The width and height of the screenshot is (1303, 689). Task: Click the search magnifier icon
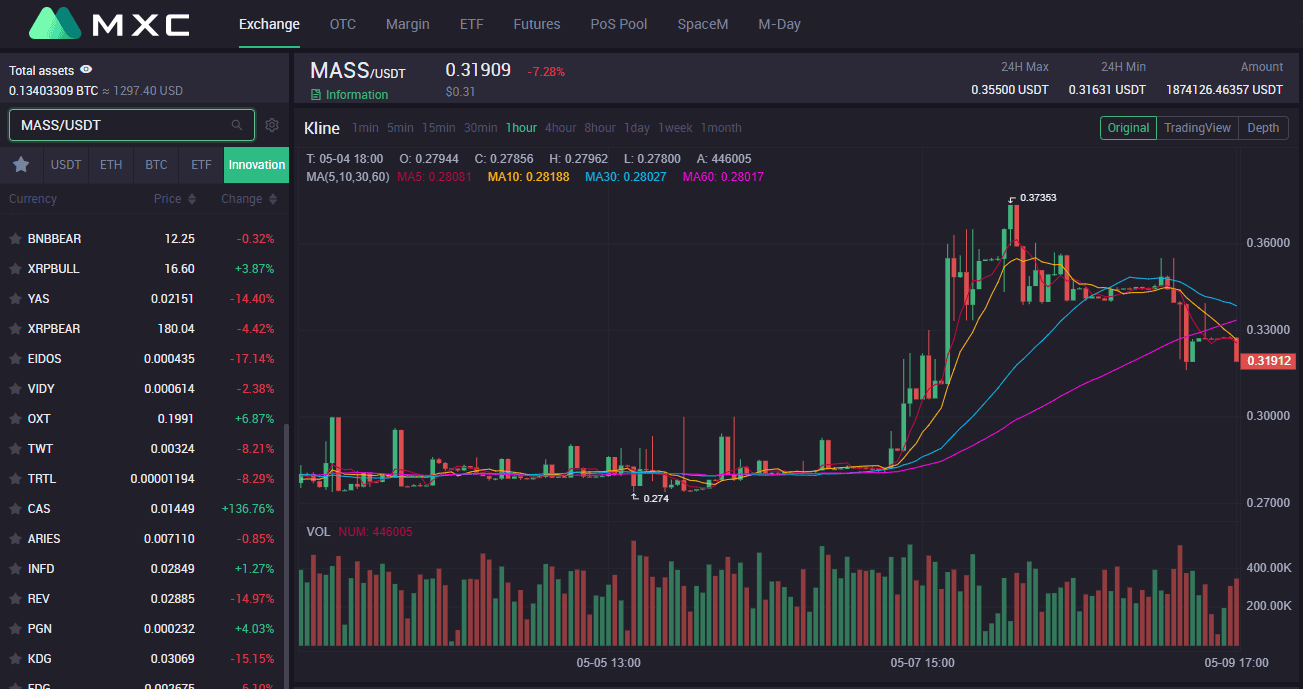coord(237,125)
